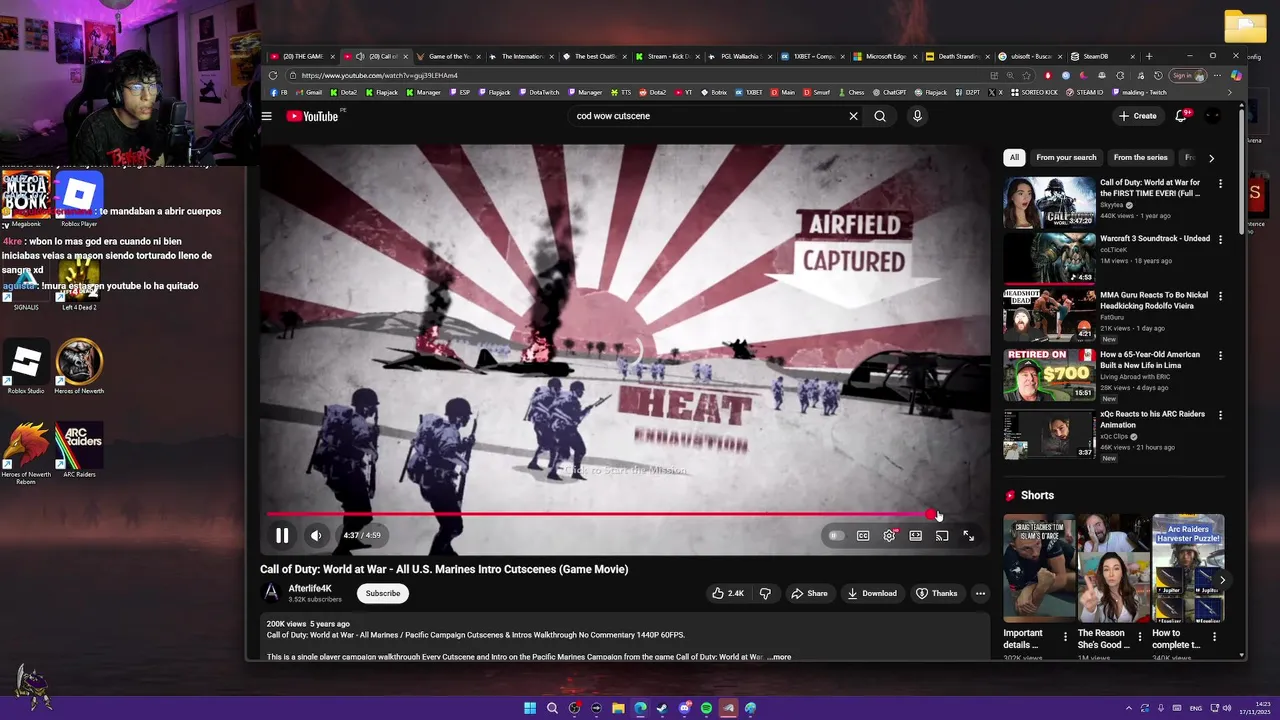This screenshot has width=1280, height=720.
Task: Run the search with the magnifier button
Action: (880, 116)
